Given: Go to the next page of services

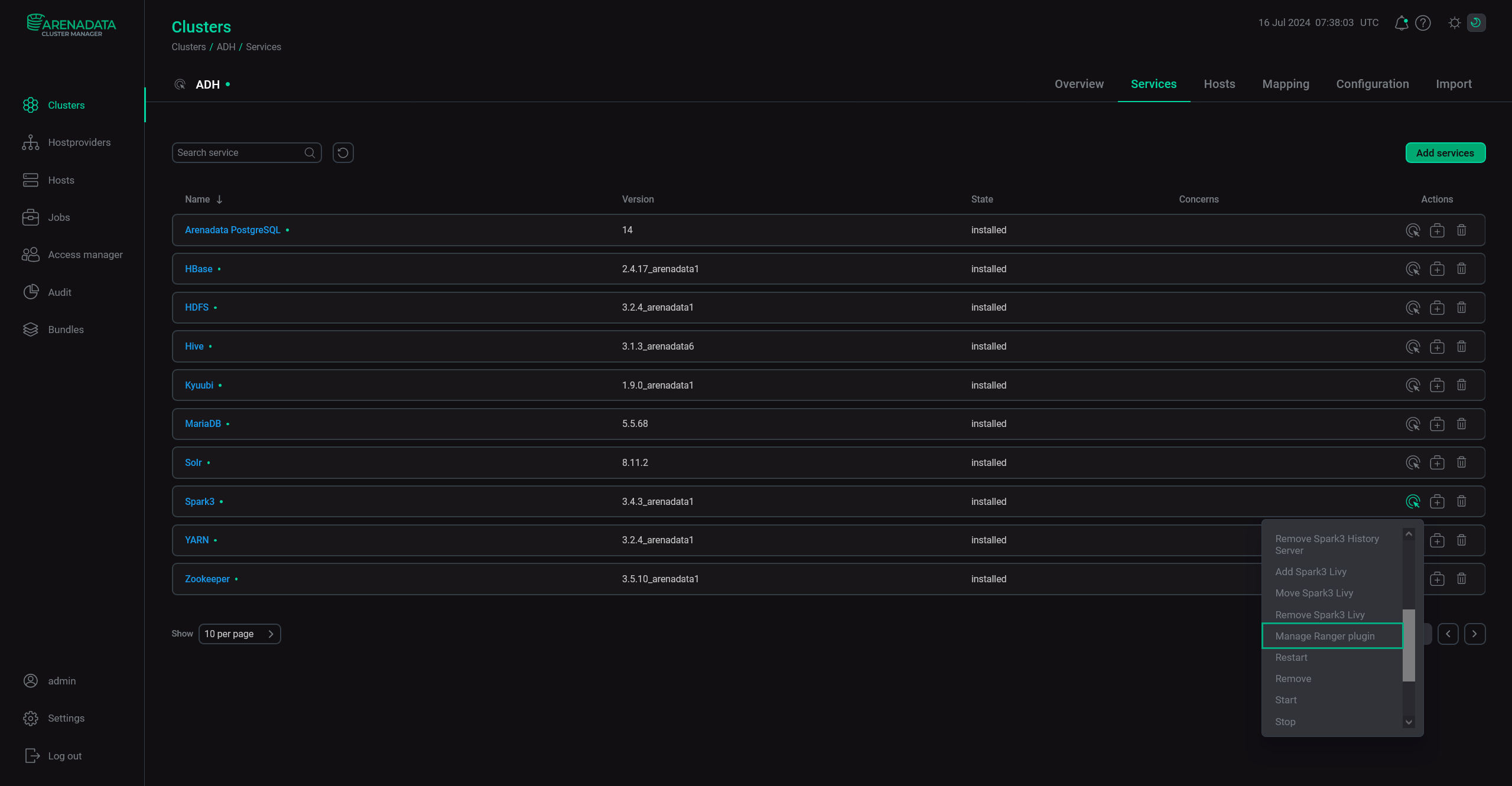Looking at the screenshot, I should point(1475,634).
